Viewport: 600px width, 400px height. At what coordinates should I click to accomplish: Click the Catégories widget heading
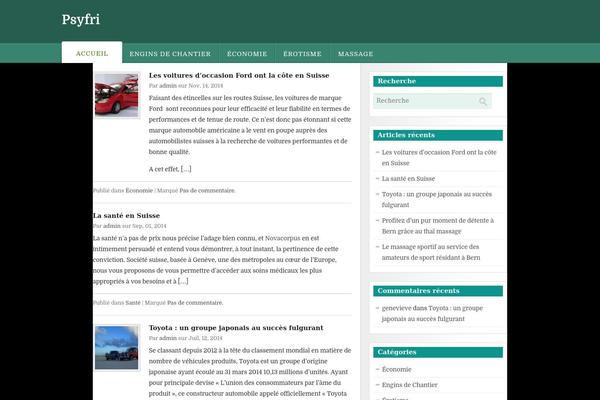438,352
